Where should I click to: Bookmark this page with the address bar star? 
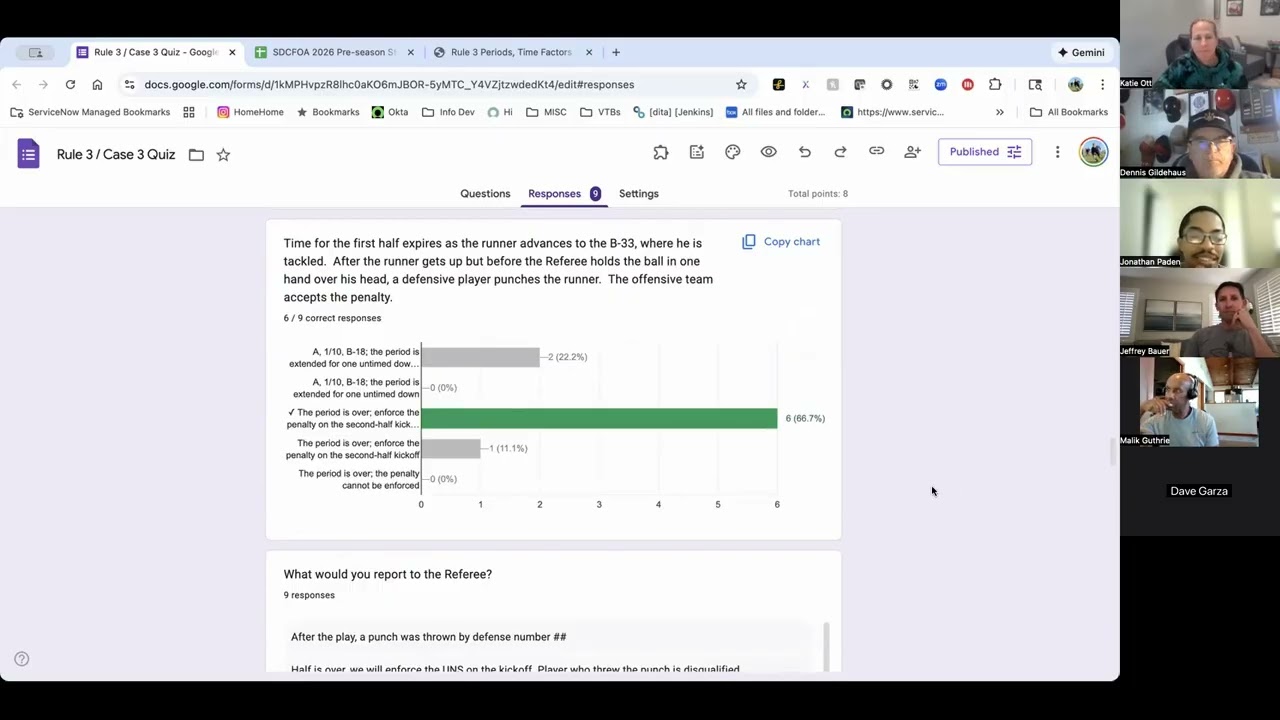(x=741, y=84)
